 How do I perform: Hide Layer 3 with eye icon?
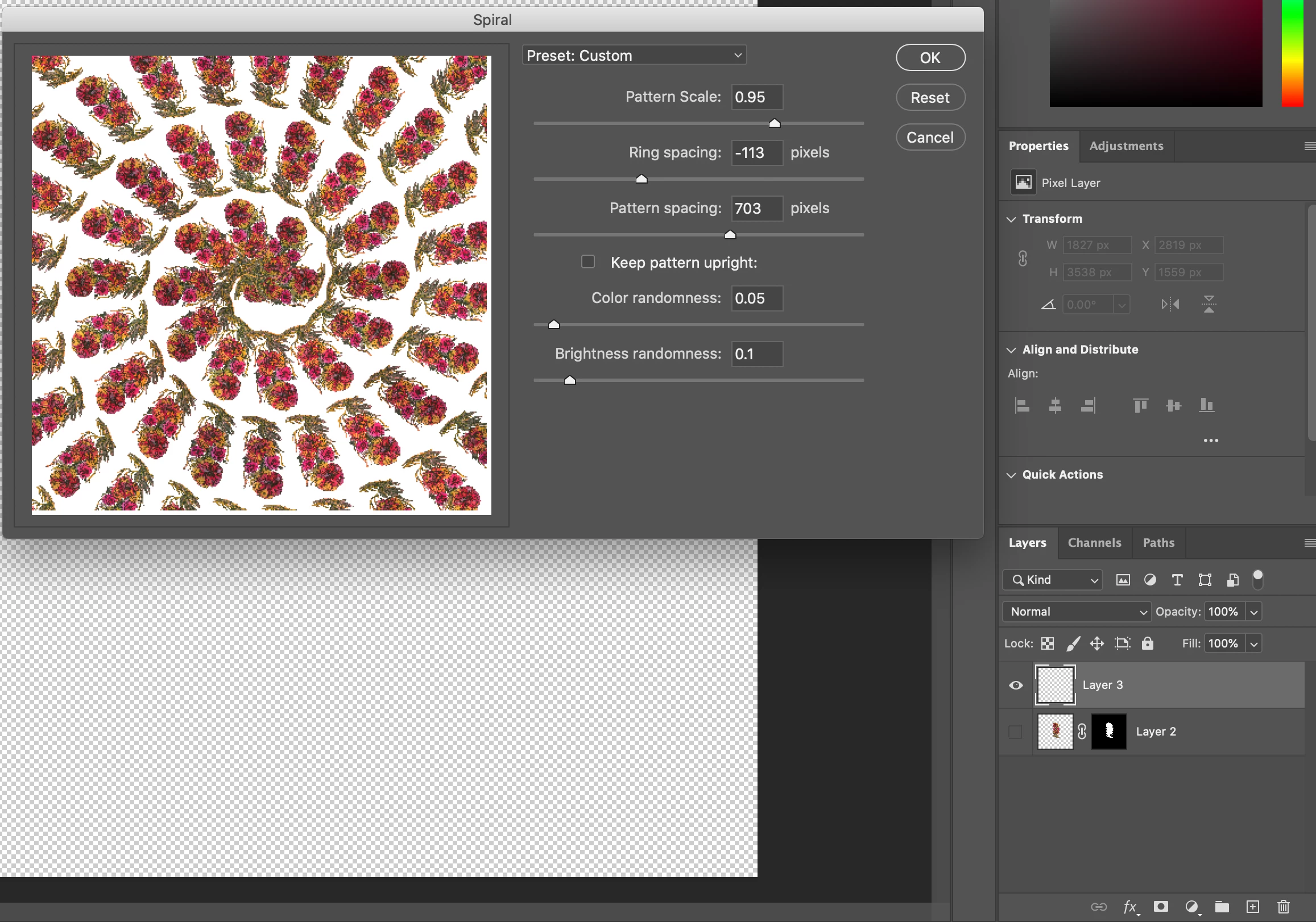[1016, 686]
